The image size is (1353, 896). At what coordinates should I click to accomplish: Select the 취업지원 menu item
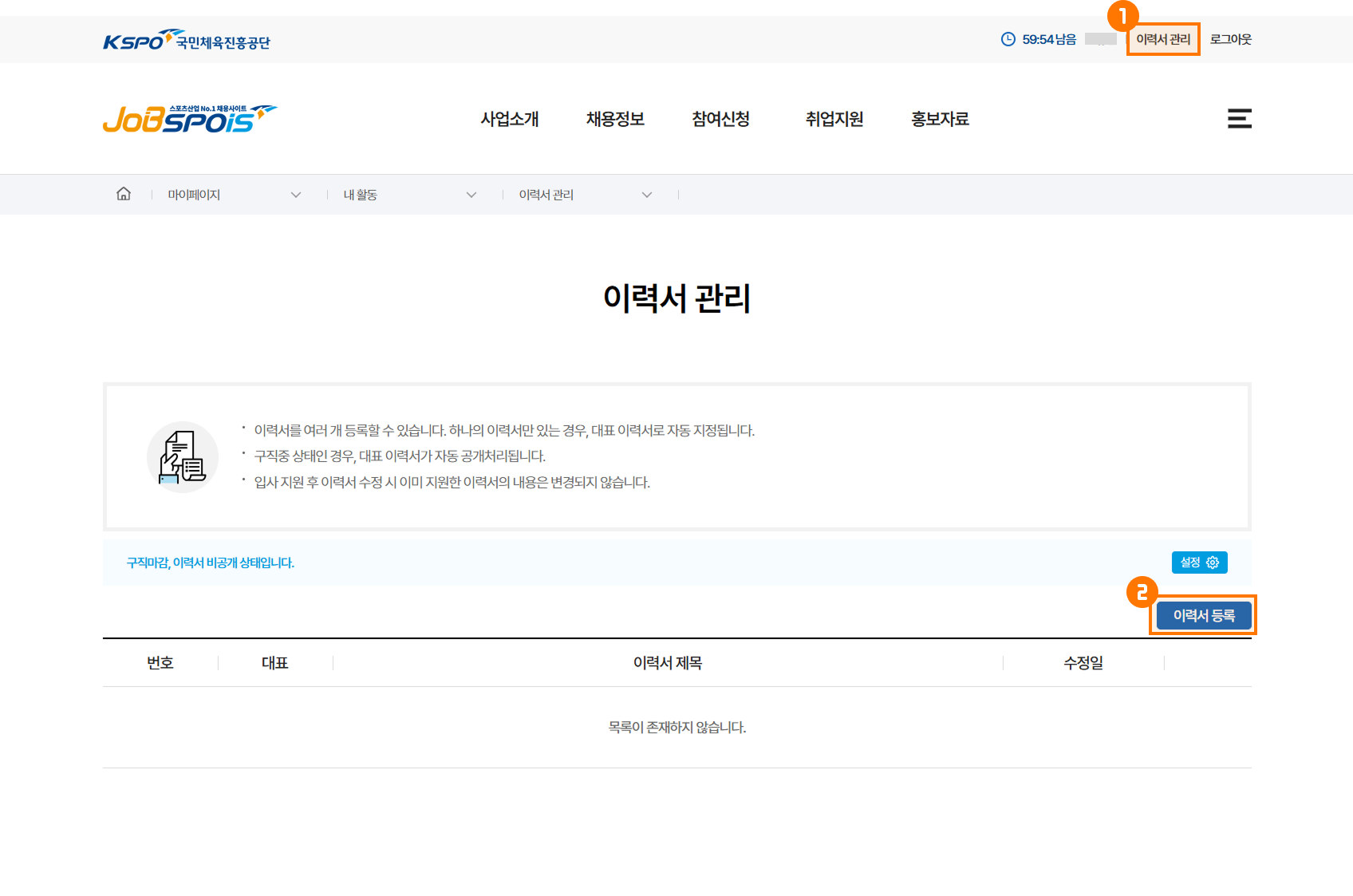tap(834, 119)
